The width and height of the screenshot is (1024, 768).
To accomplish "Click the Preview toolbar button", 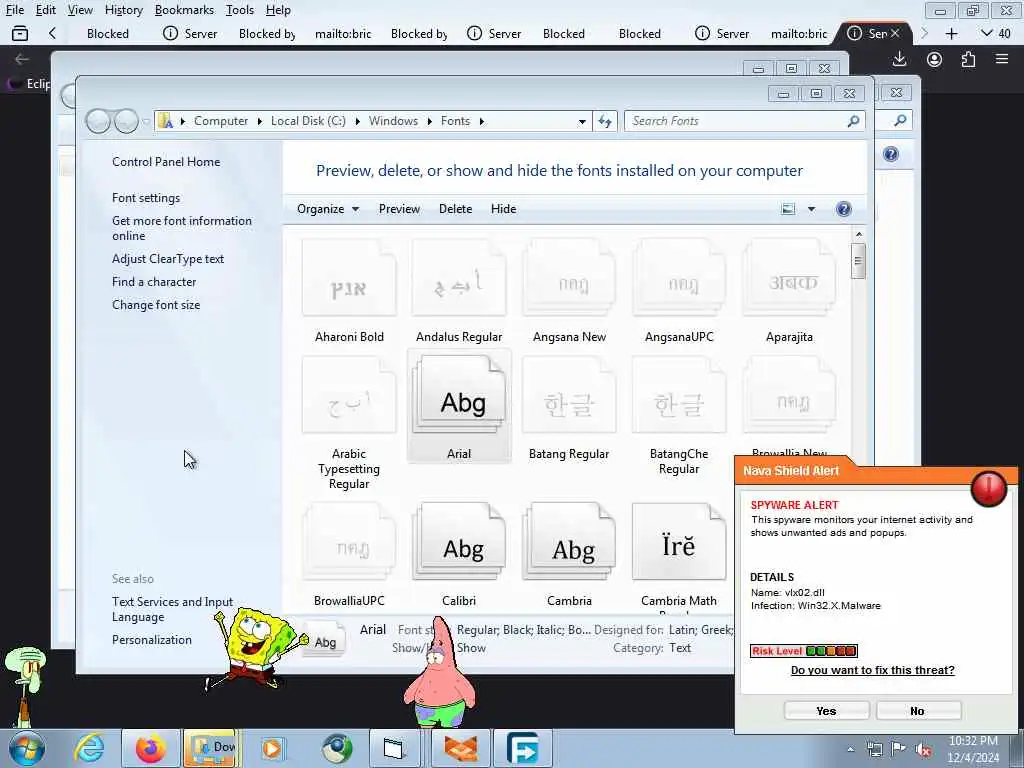I will point(399,209).
